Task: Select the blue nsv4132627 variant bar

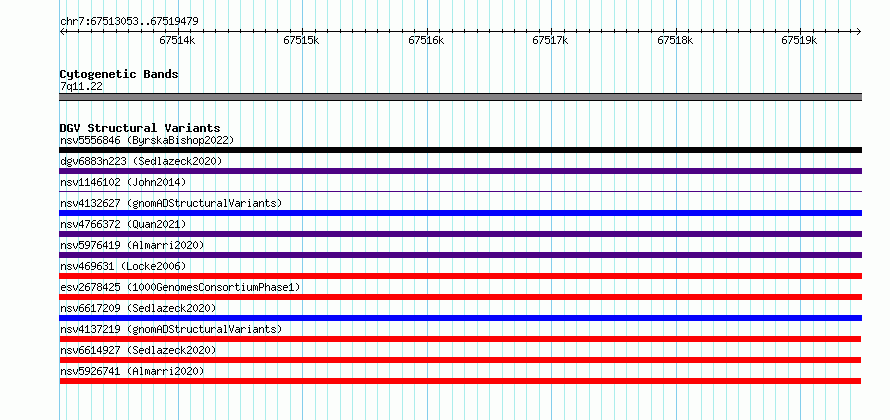Action: [461, 213]
